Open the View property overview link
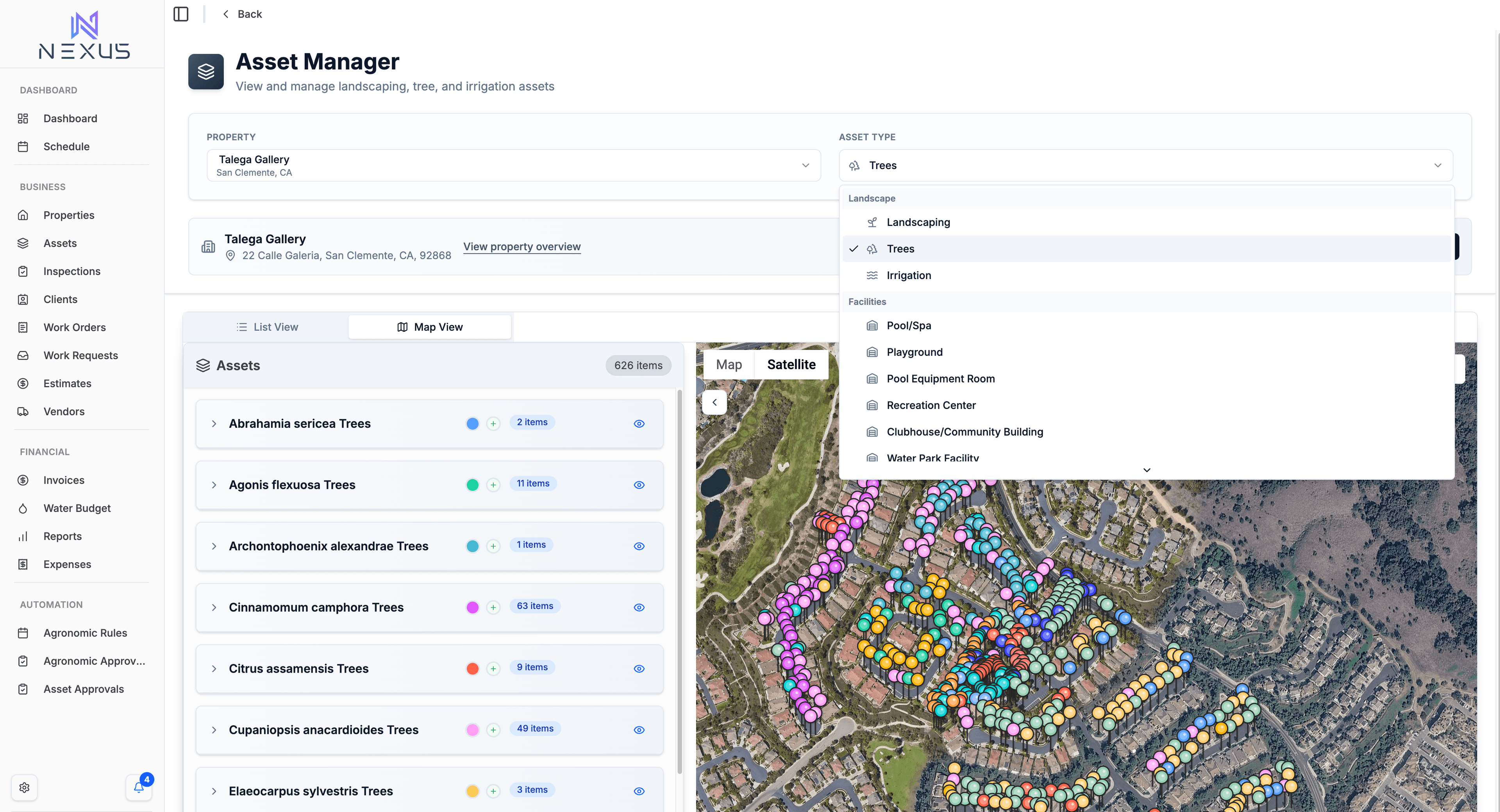The height and width of the screenshot is (812, 1500). (x=521, y=246)
